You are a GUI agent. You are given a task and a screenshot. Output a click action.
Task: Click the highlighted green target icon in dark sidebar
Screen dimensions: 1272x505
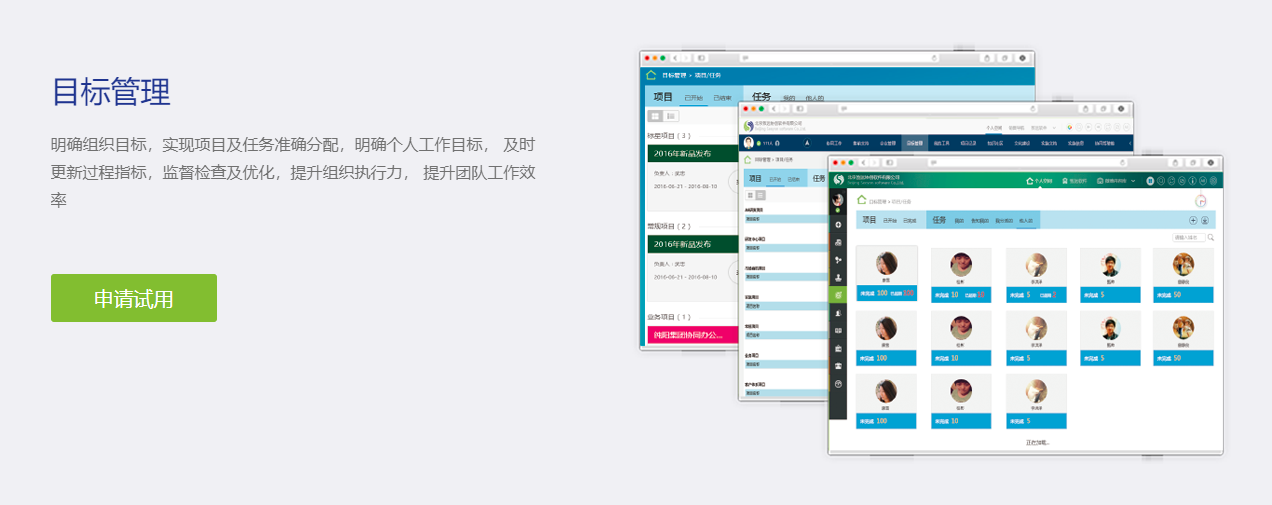(x=838, y=295)
